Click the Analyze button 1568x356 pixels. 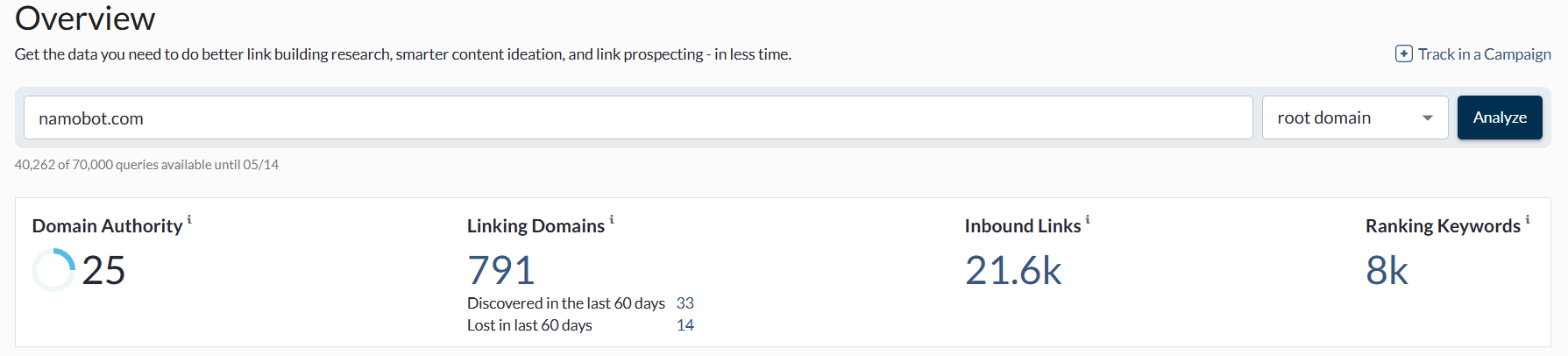pyautogui.click(x=1500, y=117)
